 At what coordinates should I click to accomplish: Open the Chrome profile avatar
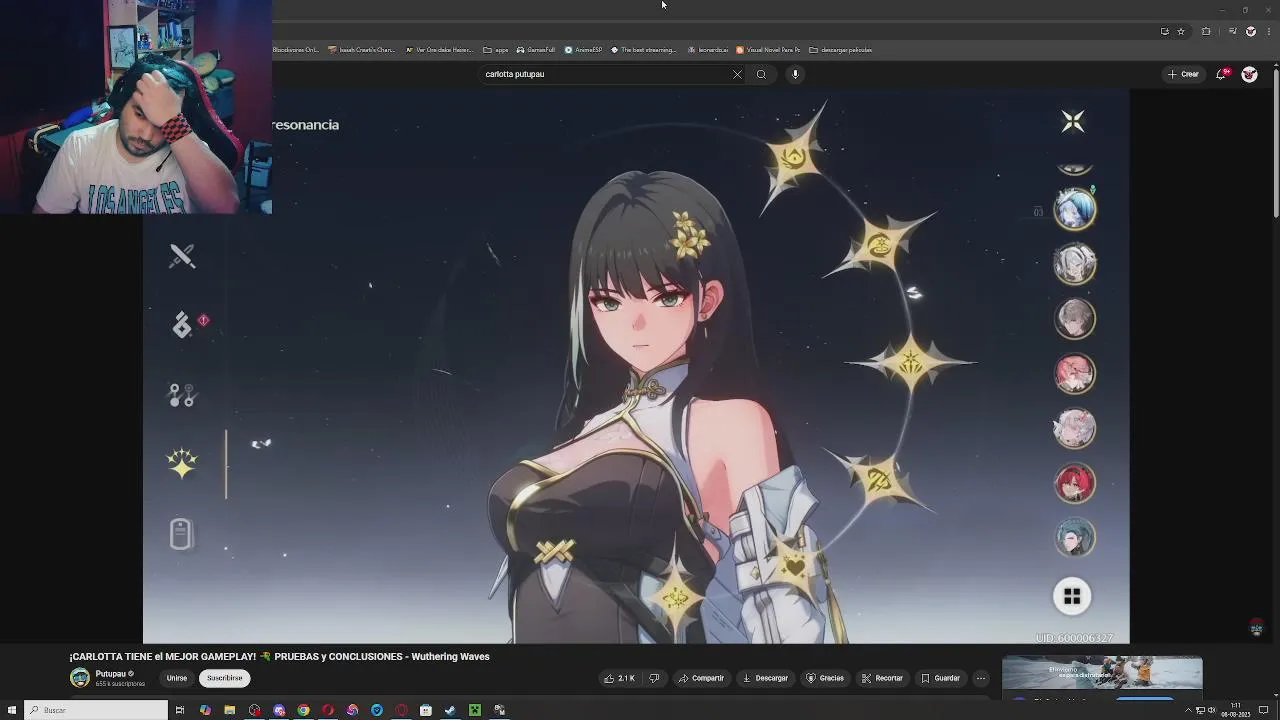click(x=1250, y=31)
